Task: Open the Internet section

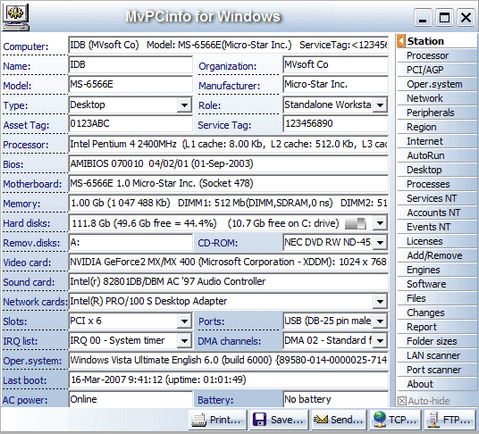Action: (x=437, y=141)
